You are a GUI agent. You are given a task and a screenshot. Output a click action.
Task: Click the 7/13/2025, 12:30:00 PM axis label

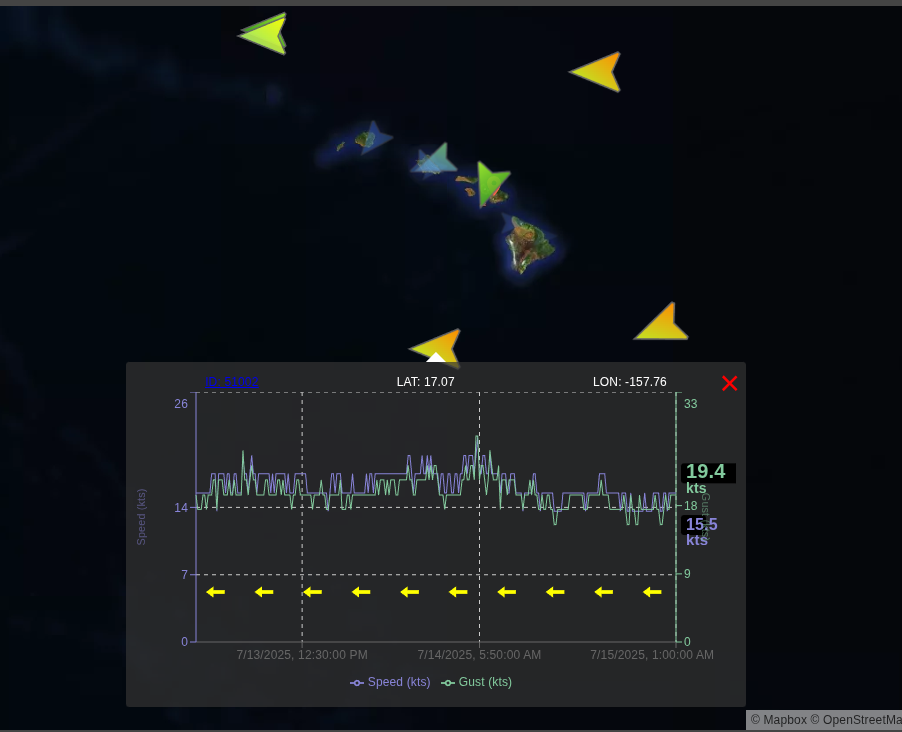pyautogui.click(x=302, y=655)
